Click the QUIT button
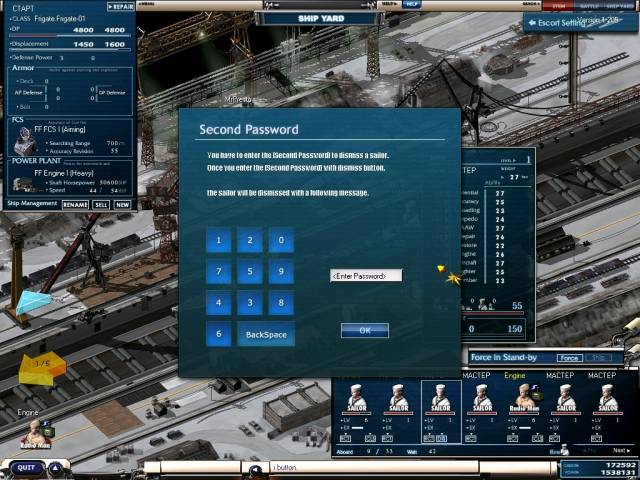Screen dimensions: 640x480 click(26, 468)
